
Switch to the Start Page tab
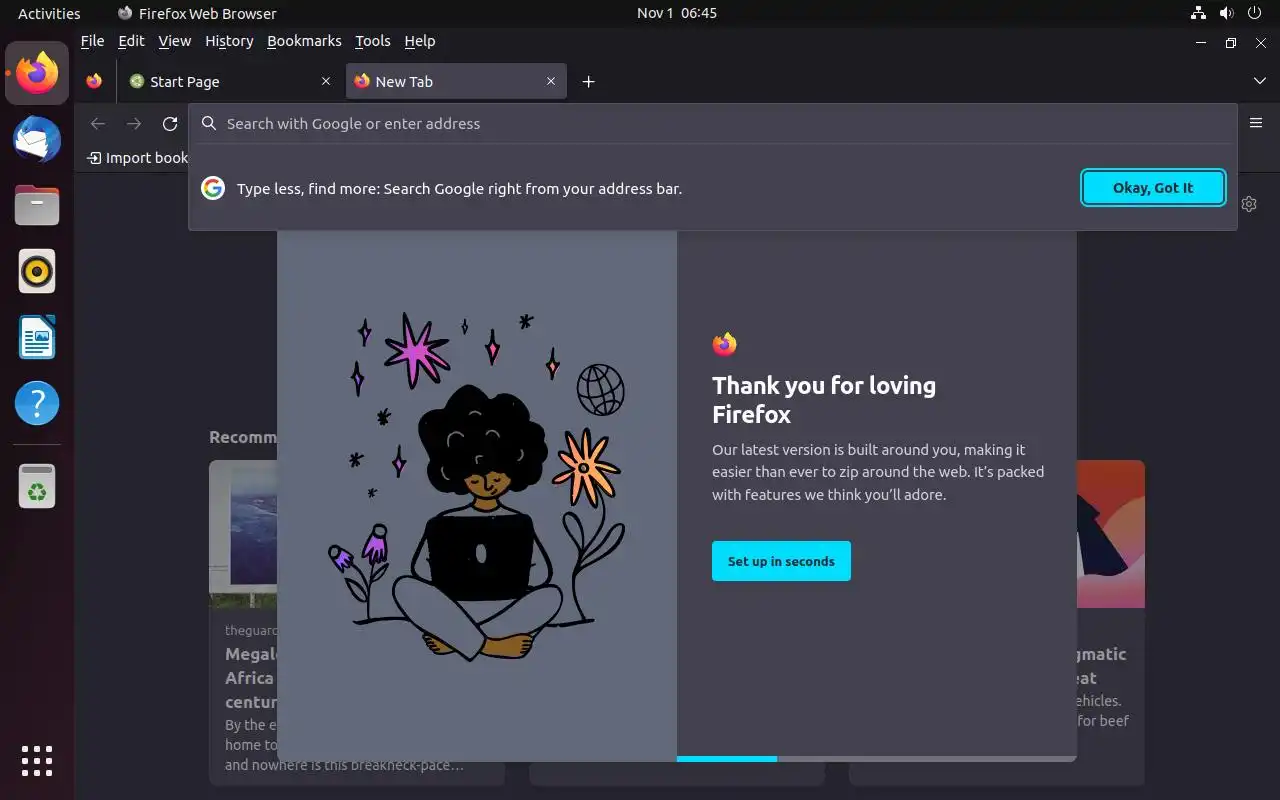click(x=229, y=81)
